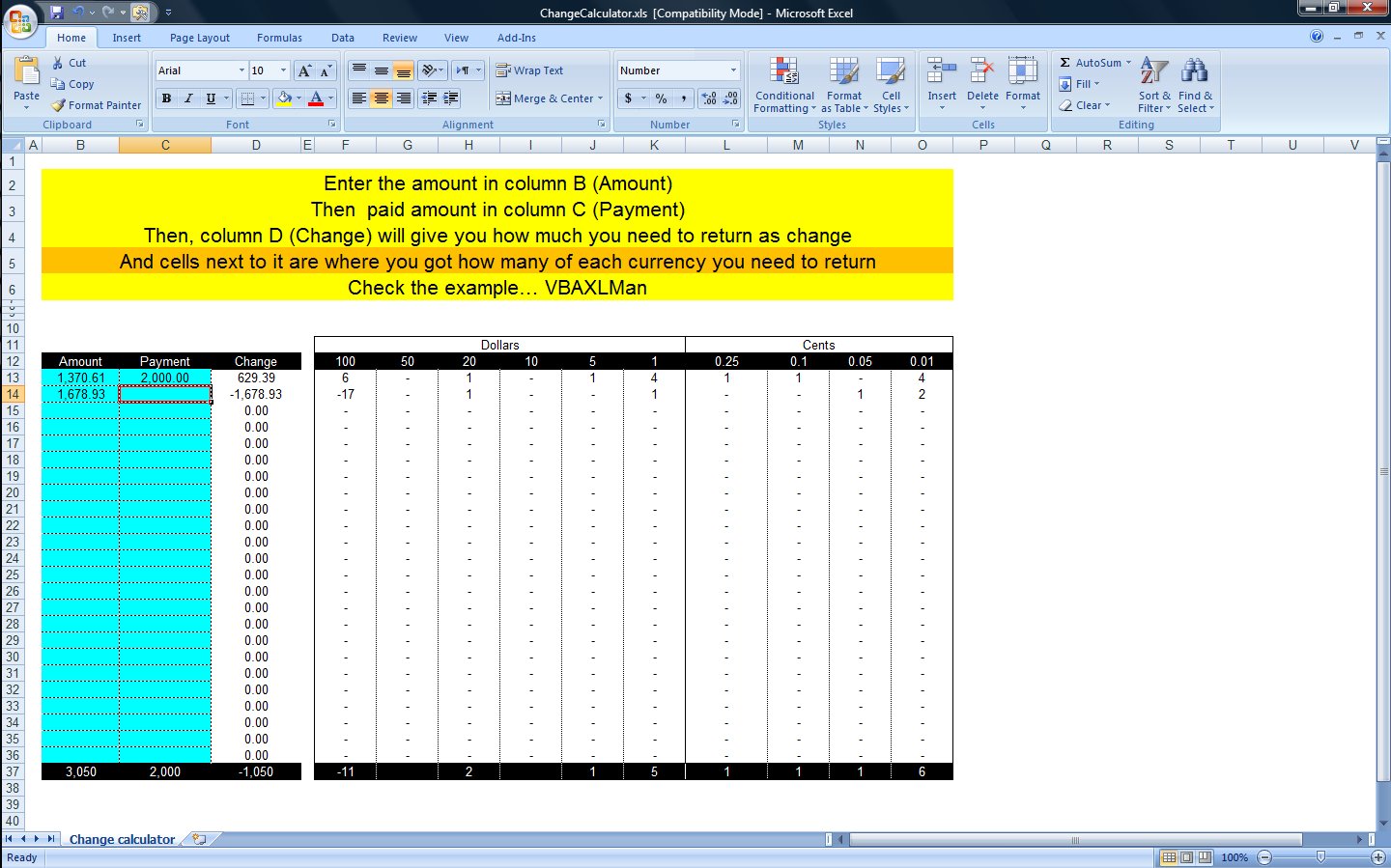Click the Font Color red swatch

click(317, 98)
